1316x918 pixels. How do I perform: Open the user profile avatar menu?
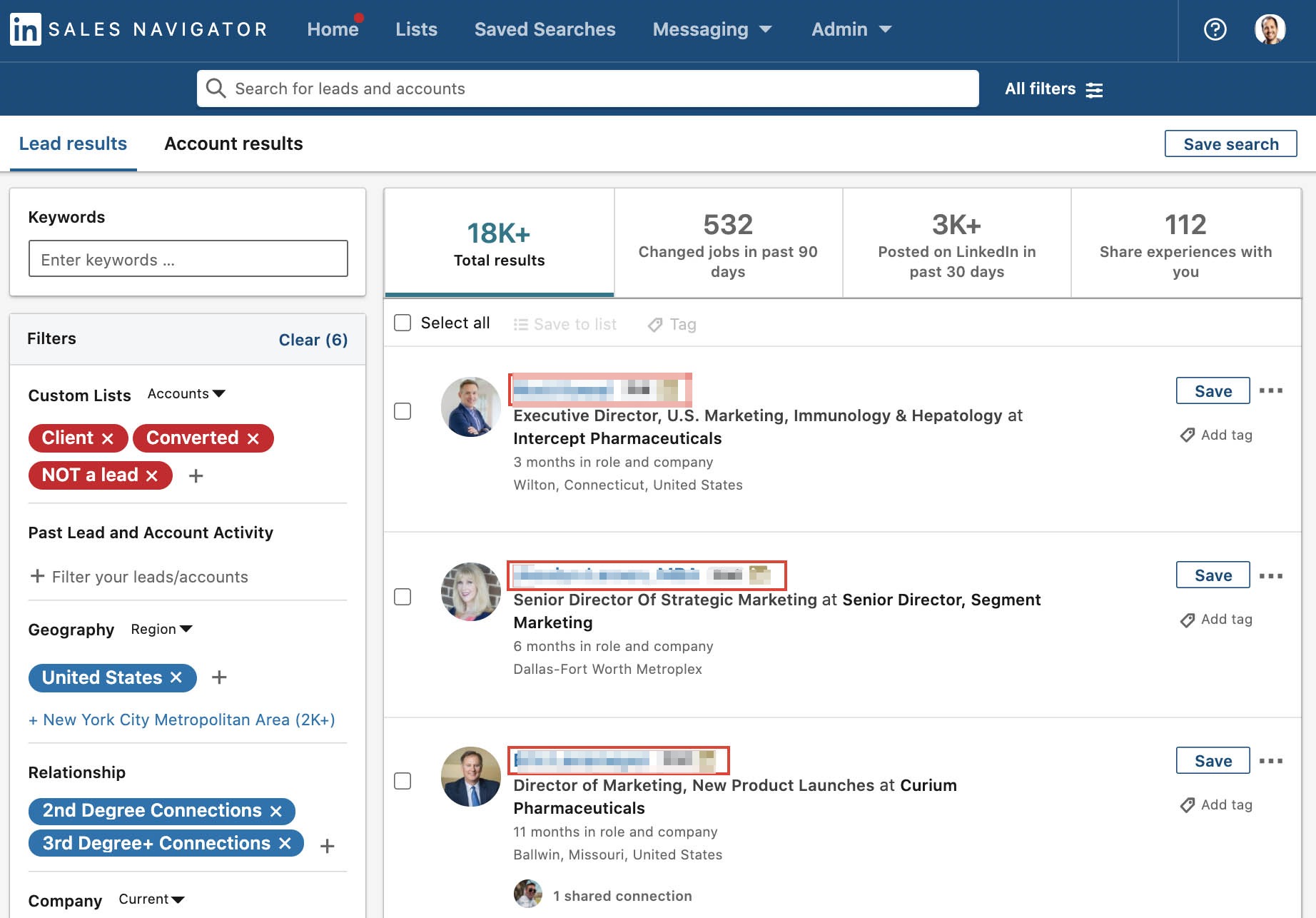click(1270, 29)
